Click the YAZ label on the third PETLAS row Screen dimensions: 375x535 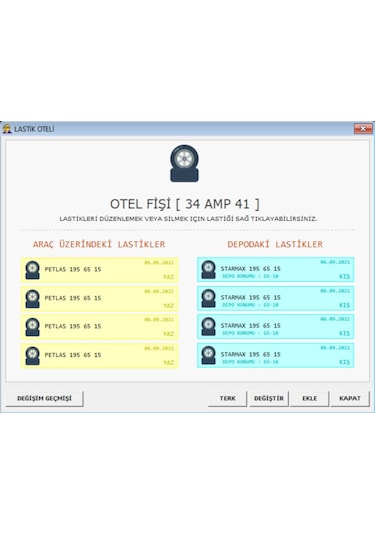pyautogui.click(x=168, y=334)
